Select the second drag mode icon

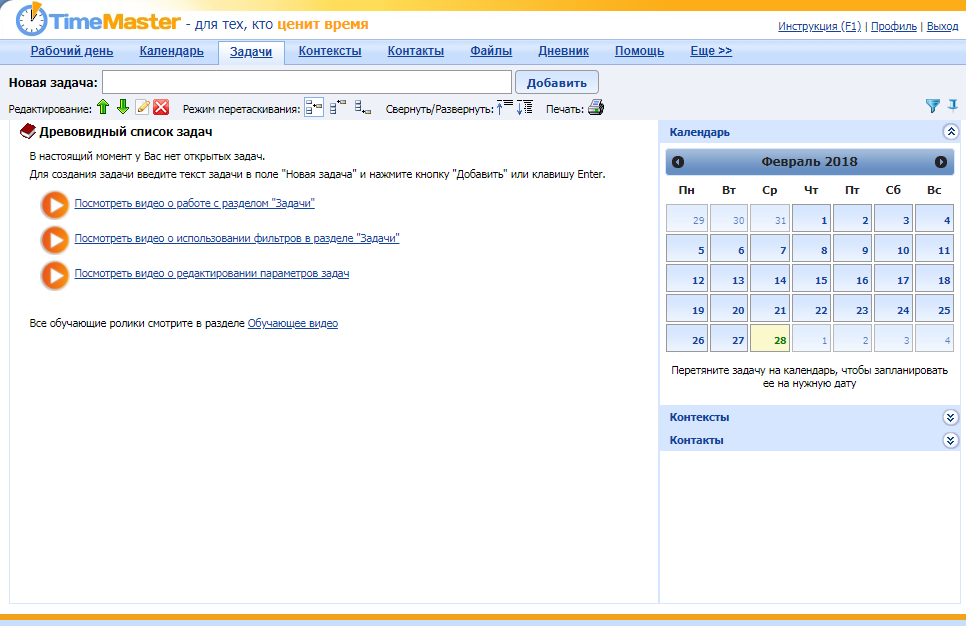tap(338, 107)
